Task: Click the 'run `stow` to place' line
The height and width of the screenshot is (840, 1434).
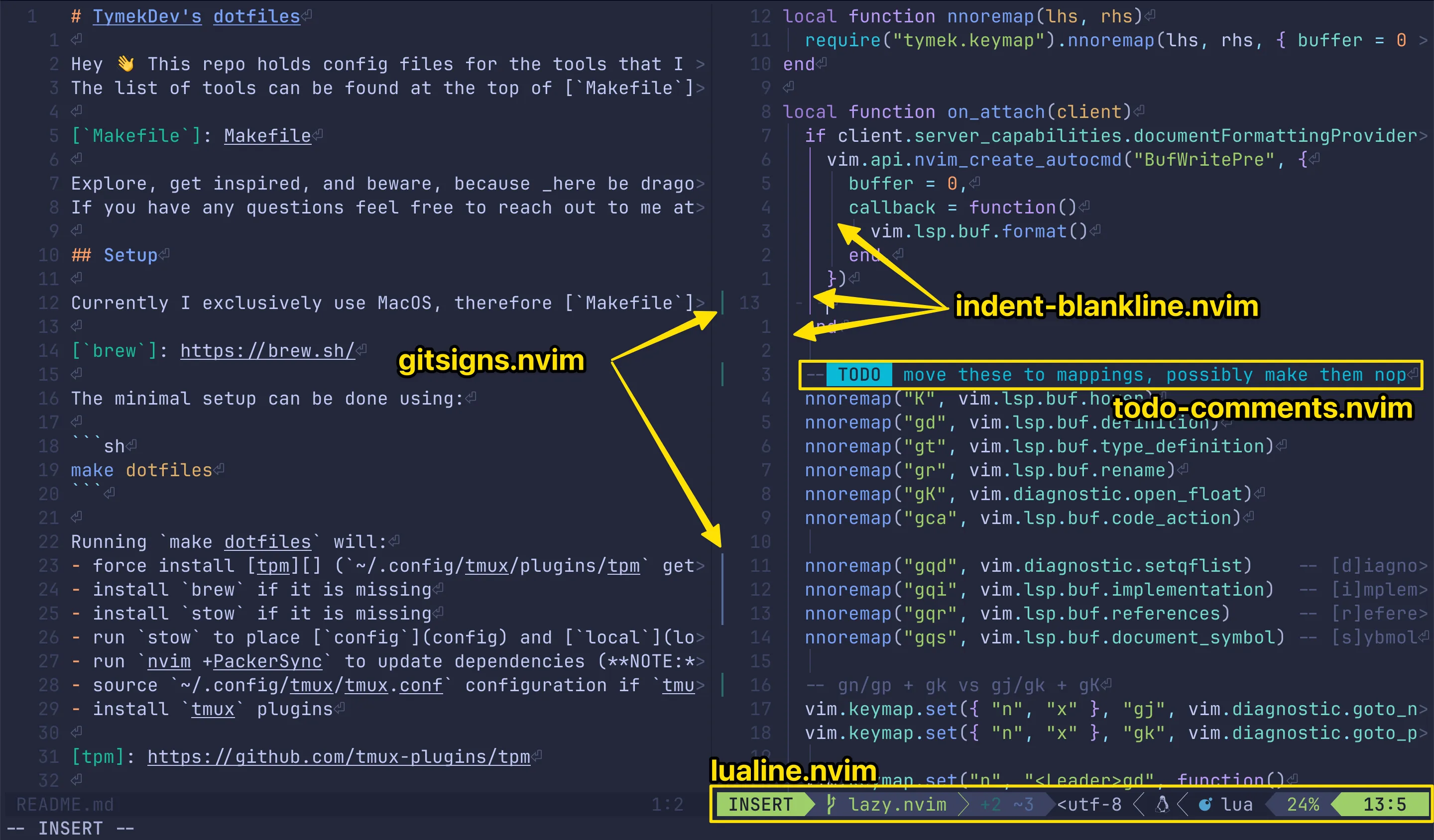Action: (387, 637)
